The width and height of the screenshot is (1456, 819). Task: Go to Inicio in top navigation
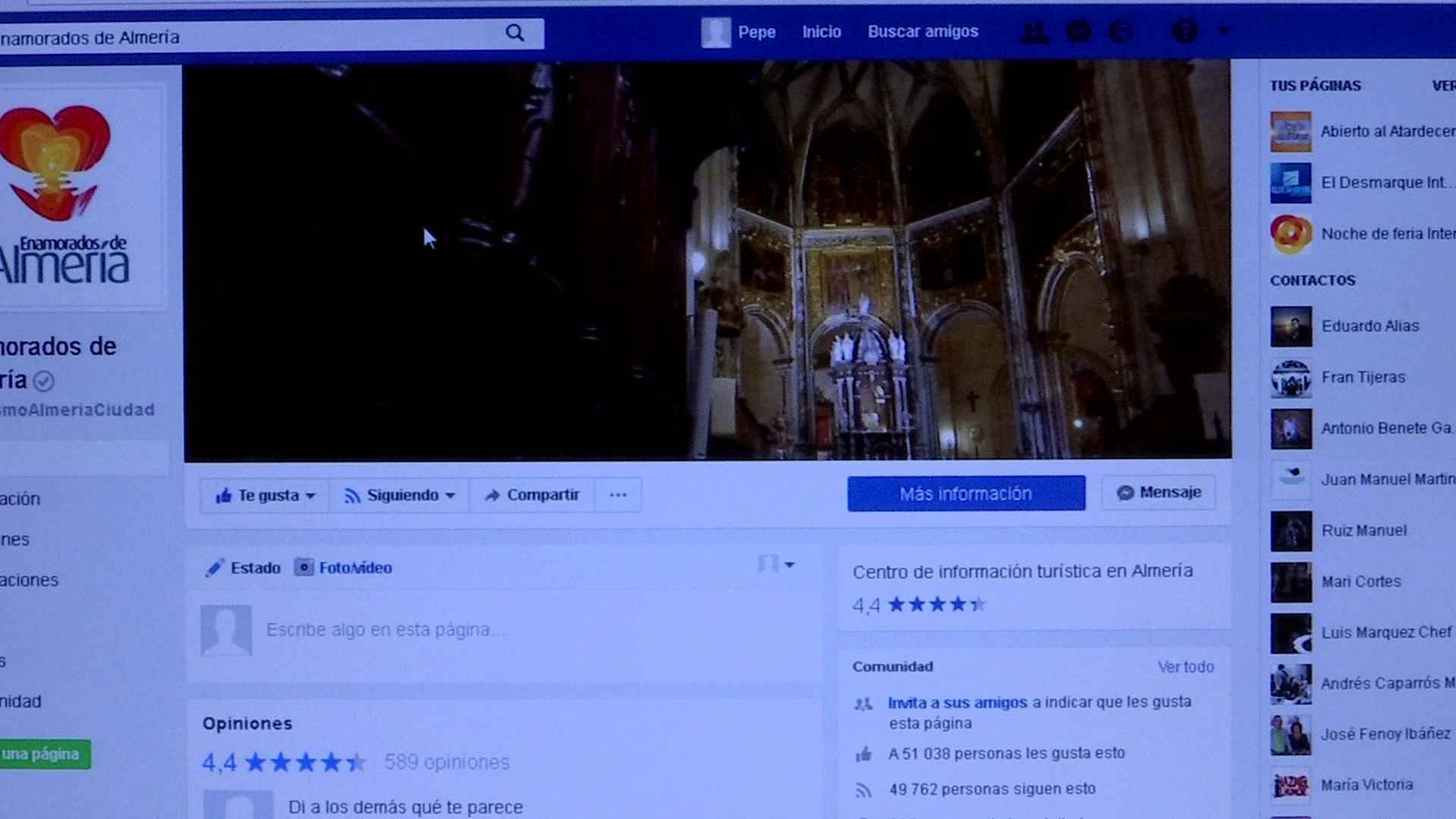pos(821,32)
